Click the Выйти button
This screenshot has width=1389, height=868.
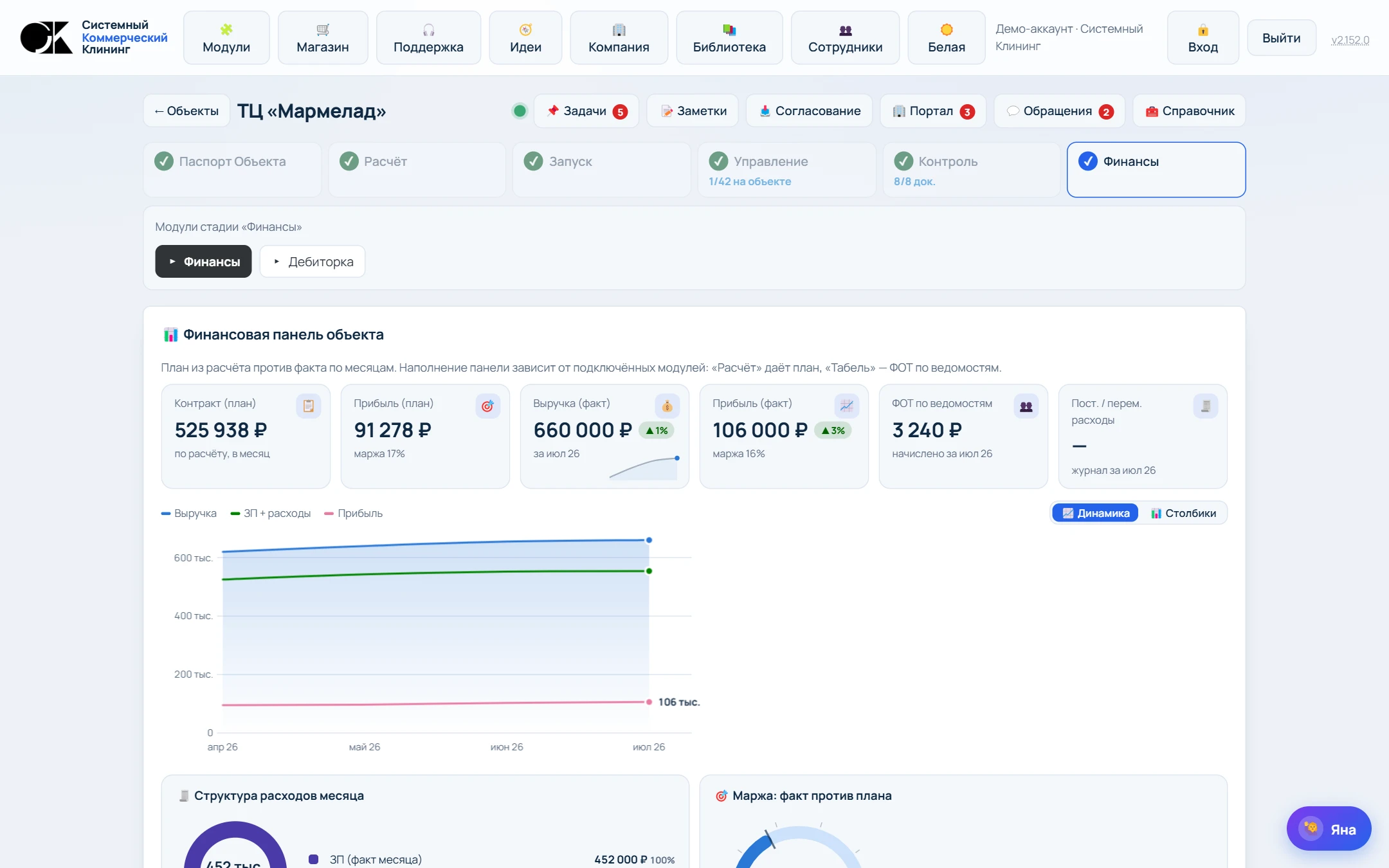pyautogui.click(x=1281, y=38)
